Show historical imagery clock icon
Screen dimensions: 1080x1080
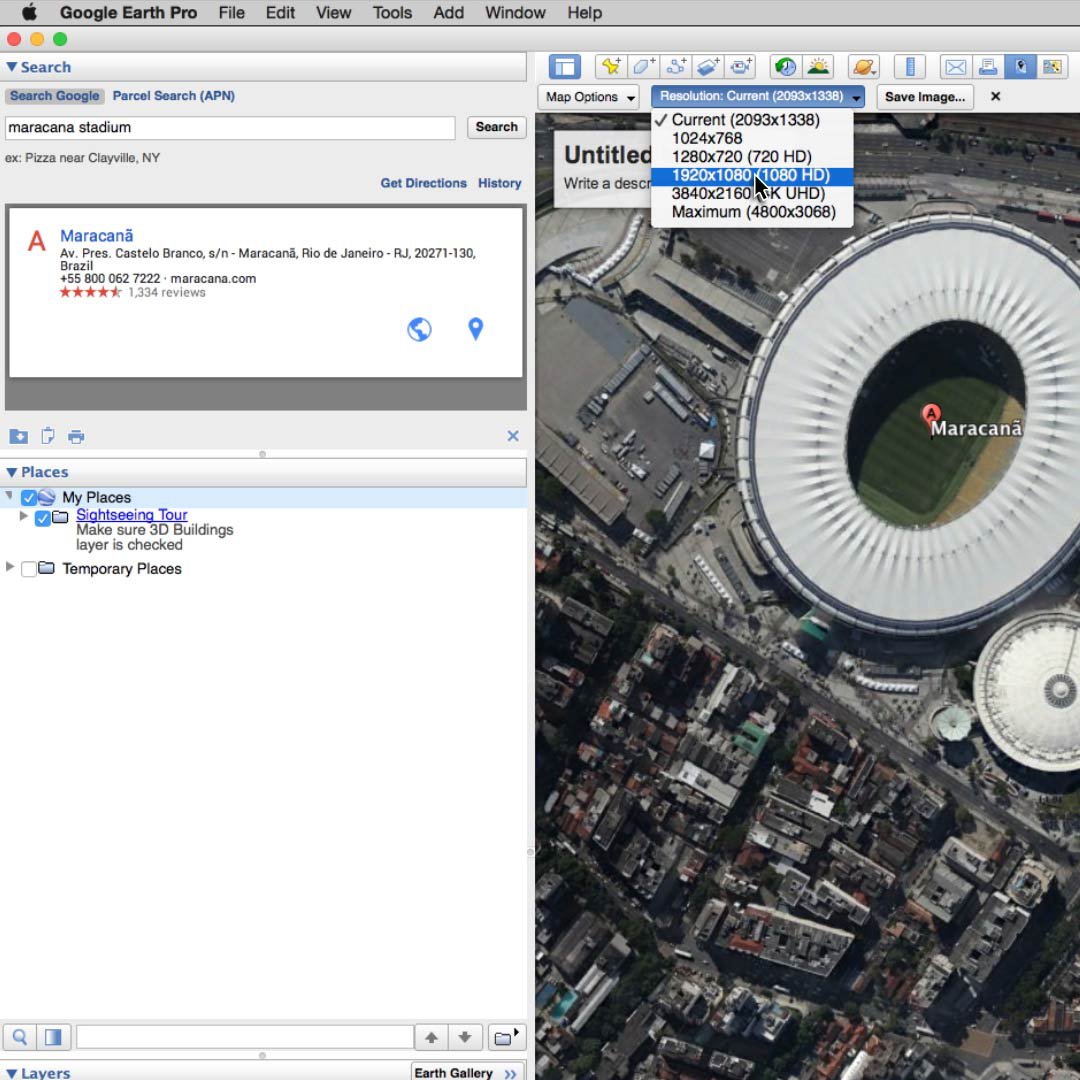point(786,67)
